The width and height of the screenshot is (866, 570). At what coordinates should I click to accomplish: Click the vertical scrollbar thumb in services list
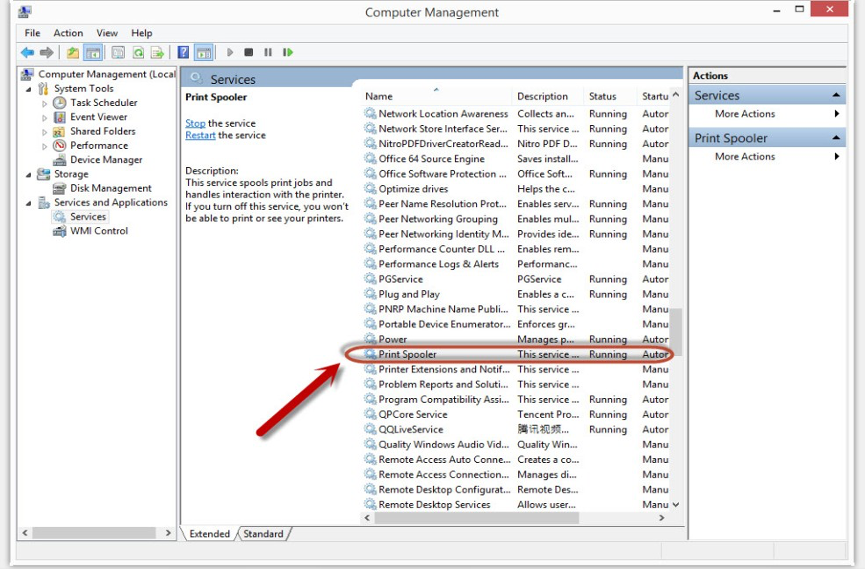675,328
